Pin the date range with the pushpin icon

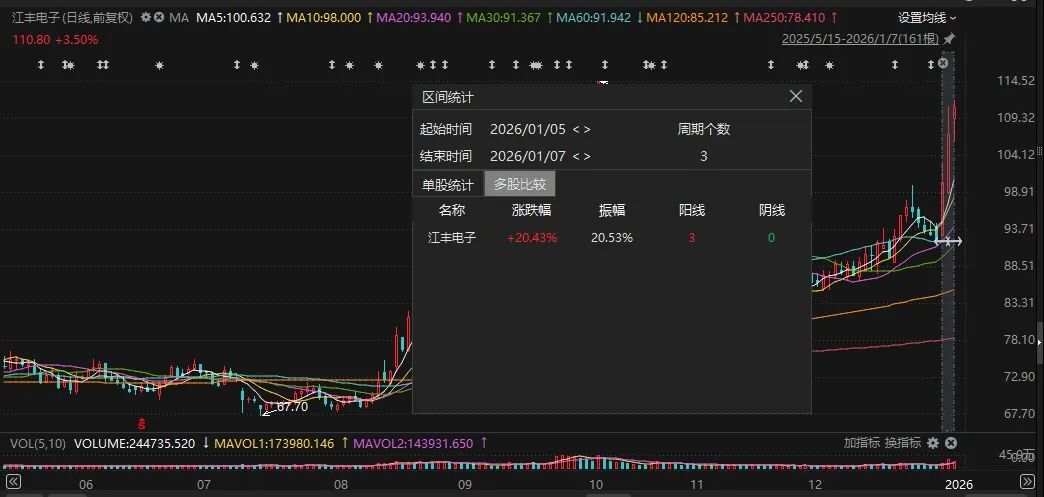point(949,39)
